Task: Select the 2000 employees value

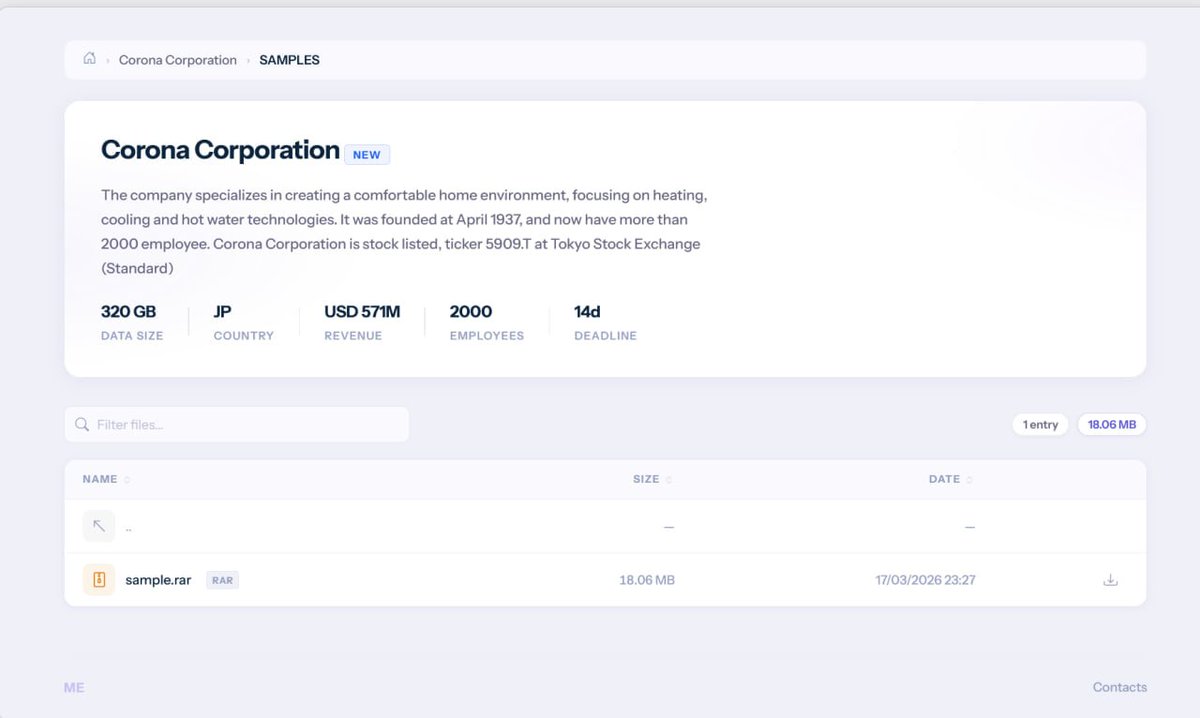Action: click(x=471, y=312)
